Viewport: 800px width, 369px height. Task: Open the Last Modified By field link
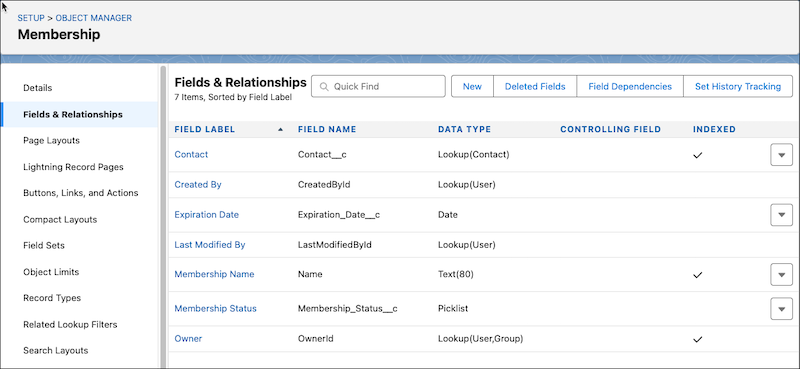pyautogui.click(x=210, y=245)
